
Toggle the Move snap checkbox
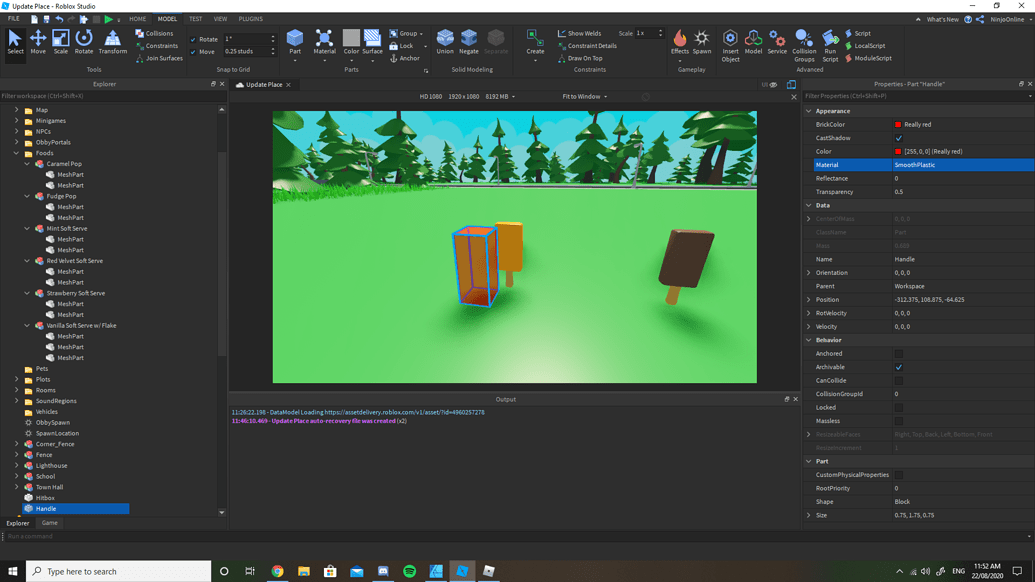(193, 51)
